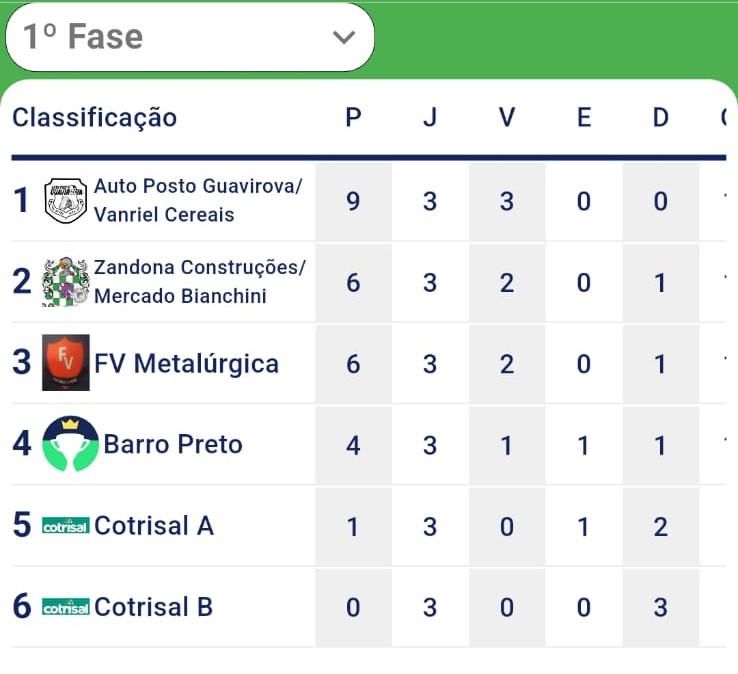Select the Barro Preto team name
The width and height of the screenshot is (738, 674).
[x=173, y=444]
